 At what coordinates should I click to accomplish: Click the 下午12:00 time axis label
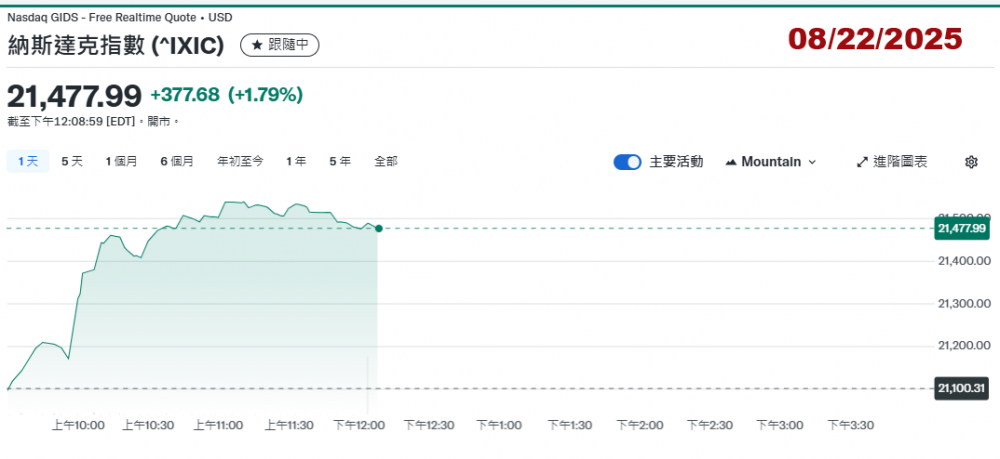358,425
